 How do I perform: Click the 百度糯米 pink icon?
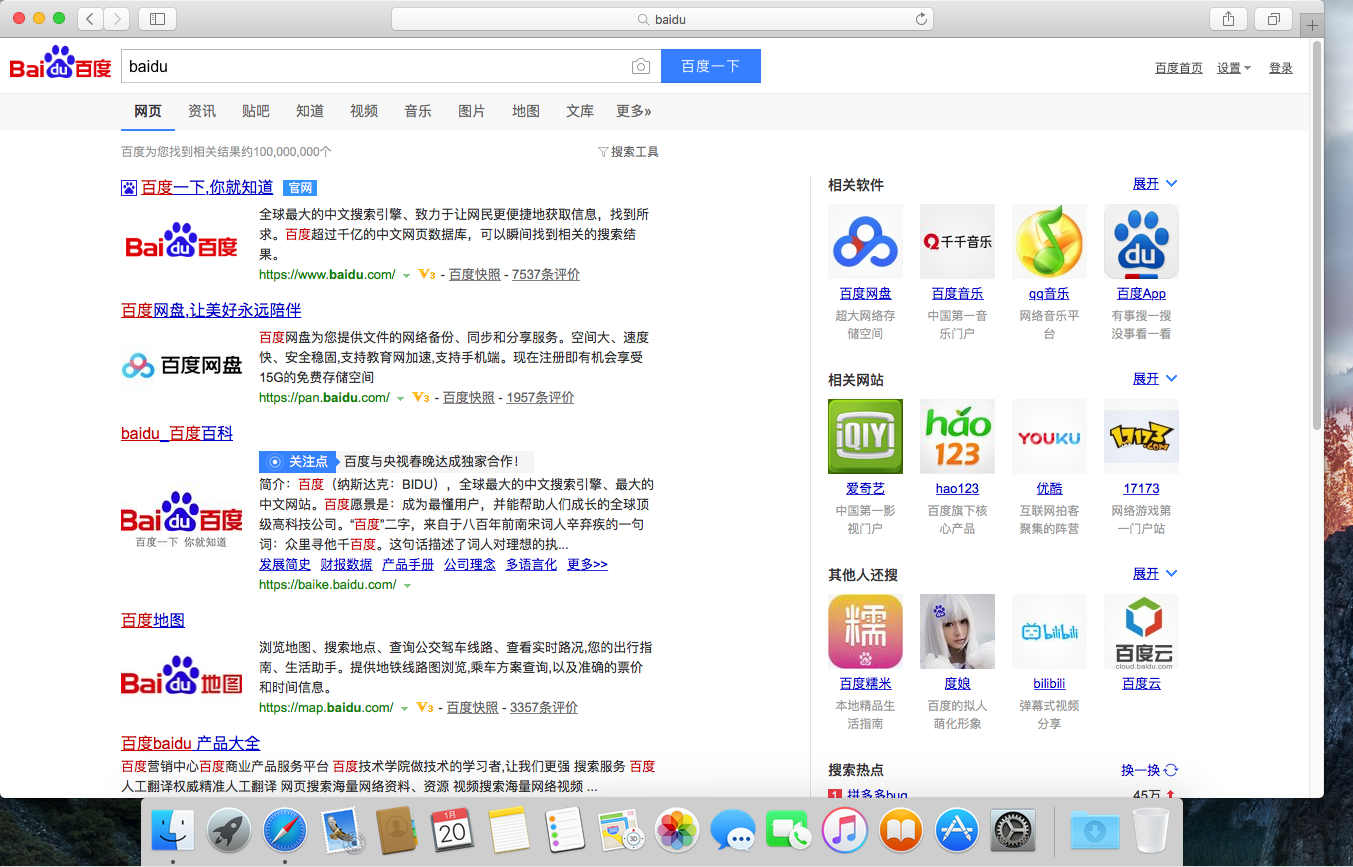click(865, 631)
